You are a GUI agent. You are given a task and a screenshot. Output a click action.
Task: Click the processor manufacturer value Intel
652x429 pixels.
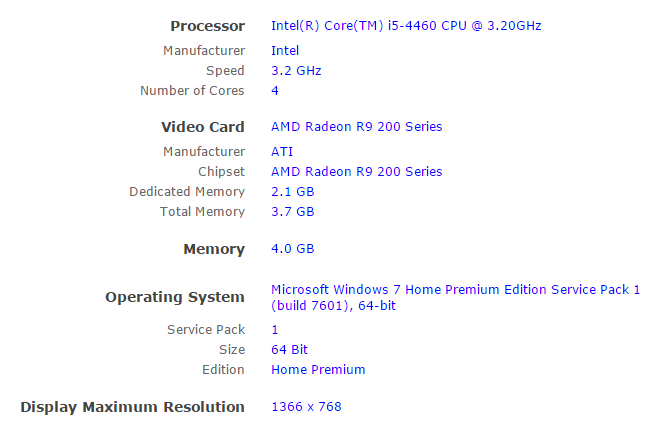(x=285, y=50)
